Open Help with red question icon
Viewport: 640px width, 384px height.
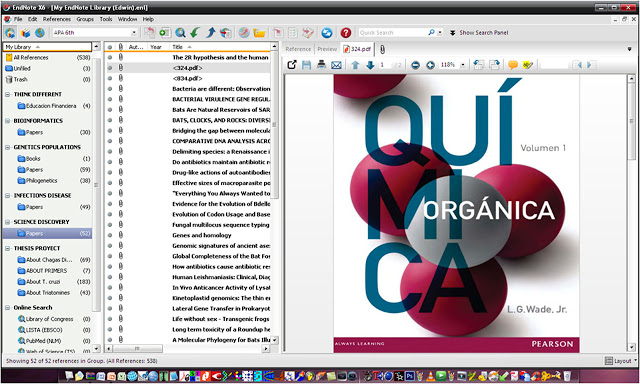click(346, 33)
